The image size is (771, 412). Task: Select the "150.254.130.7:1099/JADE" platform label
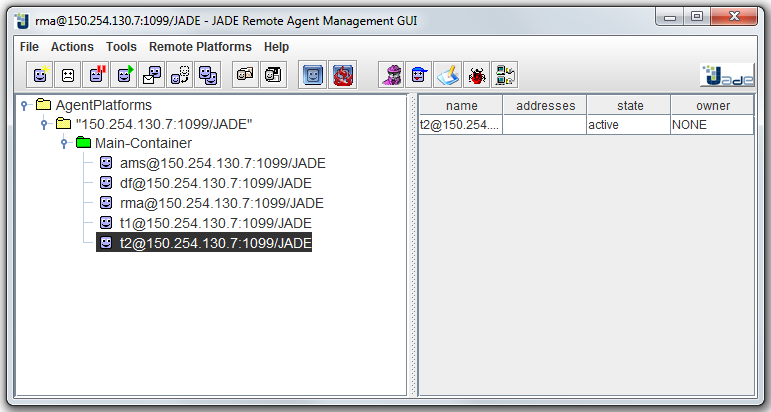(x=164, y=124)
